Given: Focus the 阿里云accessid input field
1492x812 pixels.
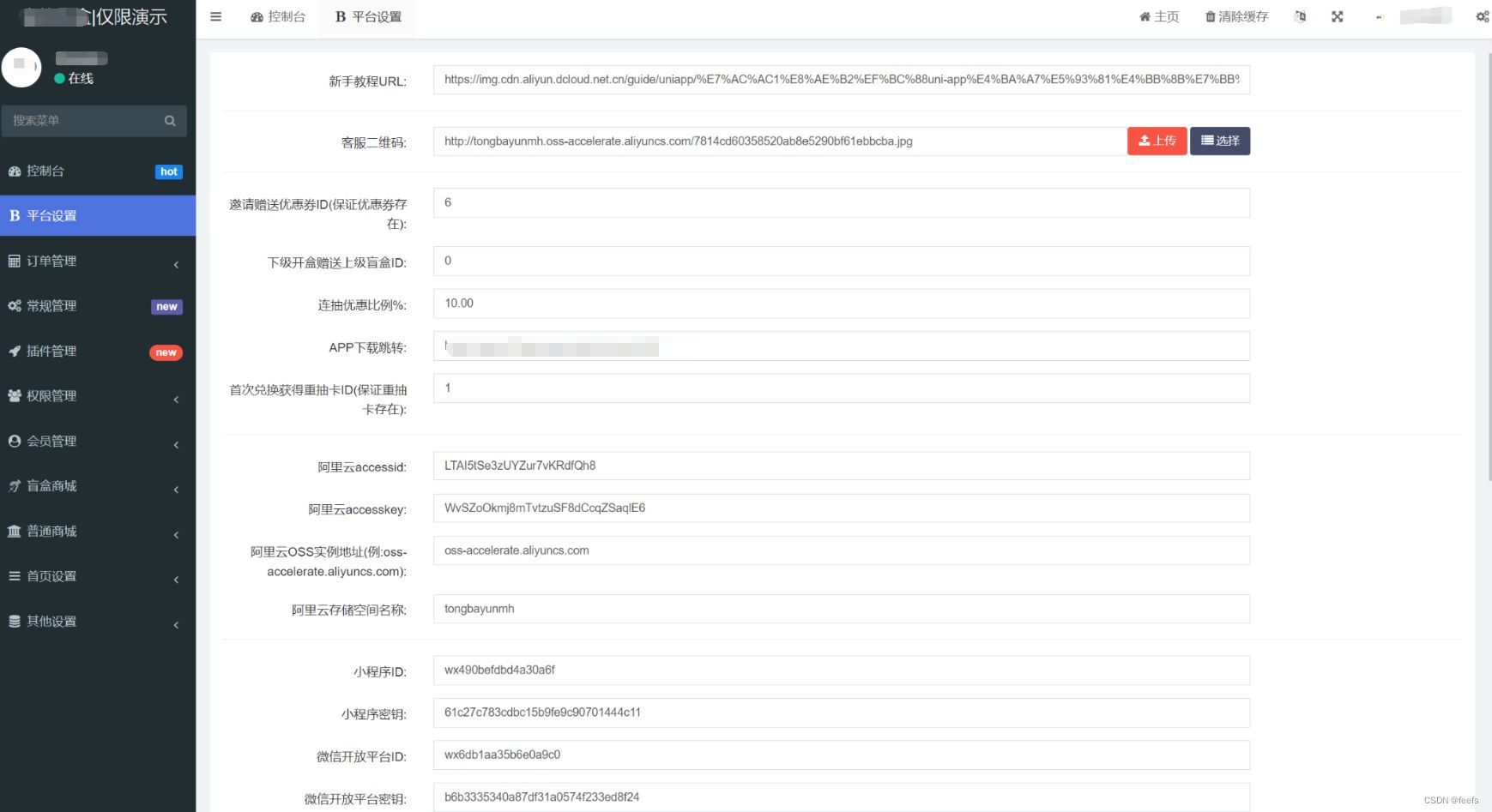Looking at the screenshot, I should click(x=841, y=466).
